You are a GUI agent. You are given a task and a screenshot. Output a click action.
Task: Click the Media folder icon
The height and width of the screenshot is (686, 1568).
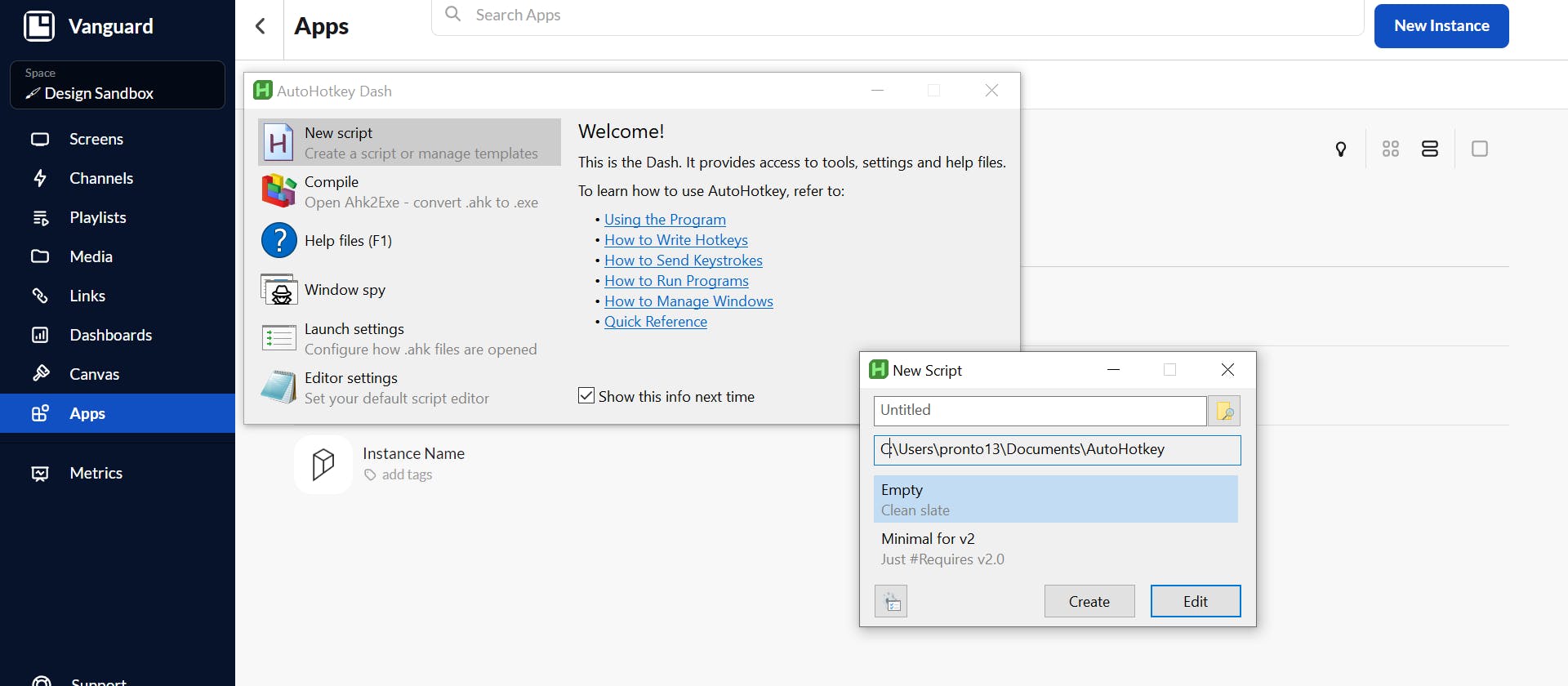click(40, 256)
